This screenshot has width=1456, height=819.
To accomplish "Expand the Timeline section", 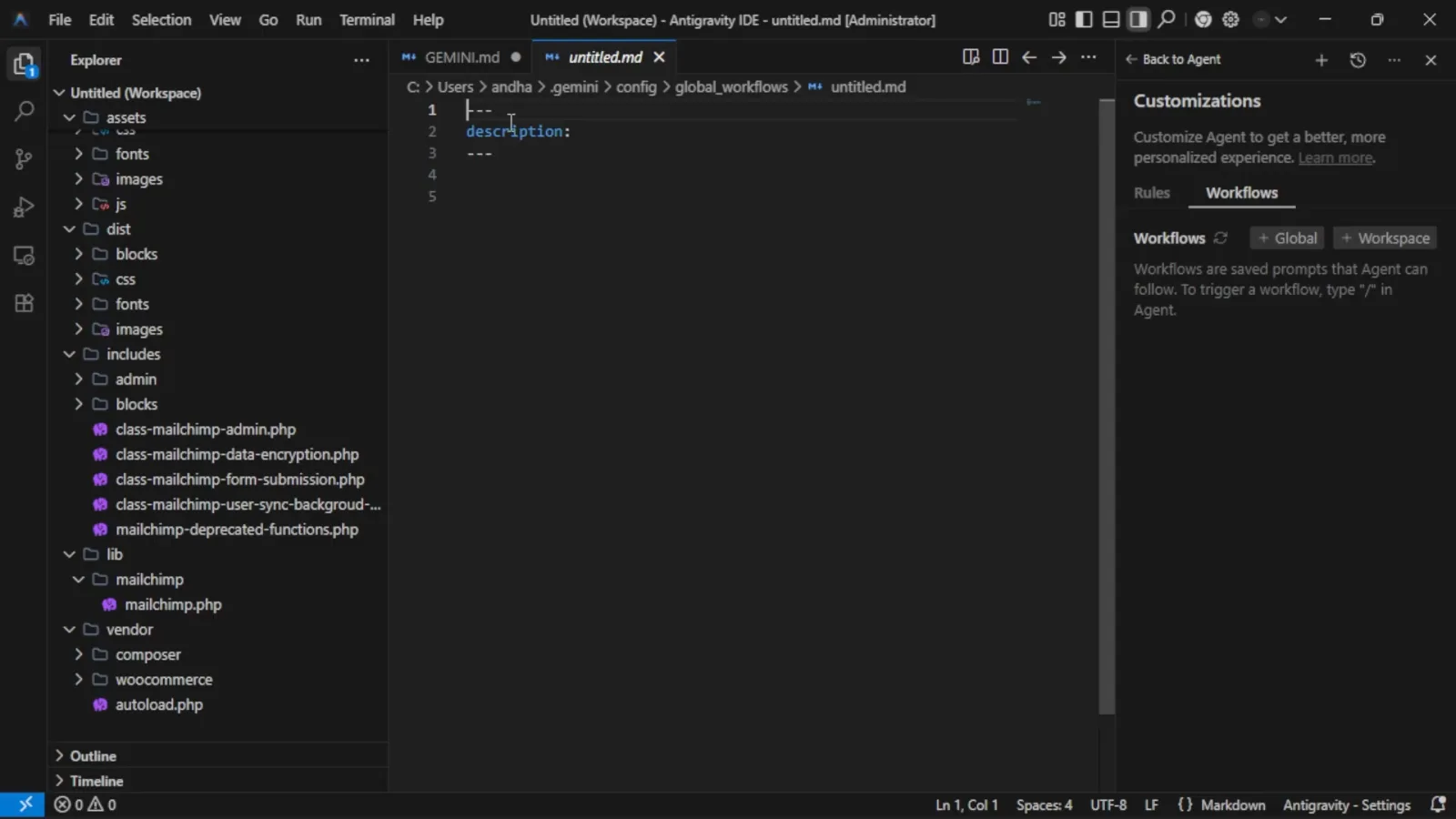I will click(218, 781).
